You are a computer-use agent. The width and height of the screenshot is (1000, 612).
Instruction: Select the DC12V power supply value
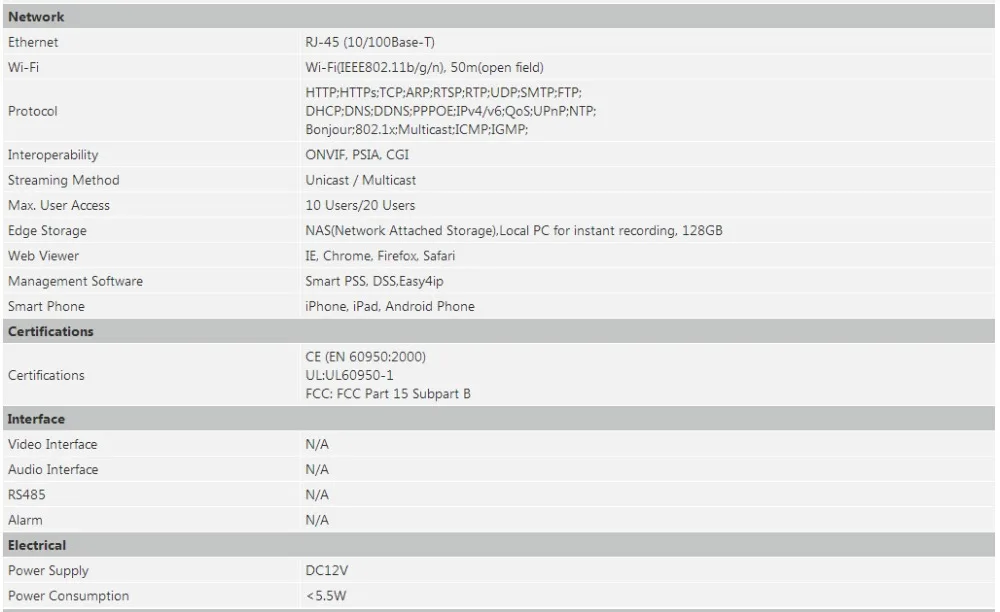click(327, 571)
